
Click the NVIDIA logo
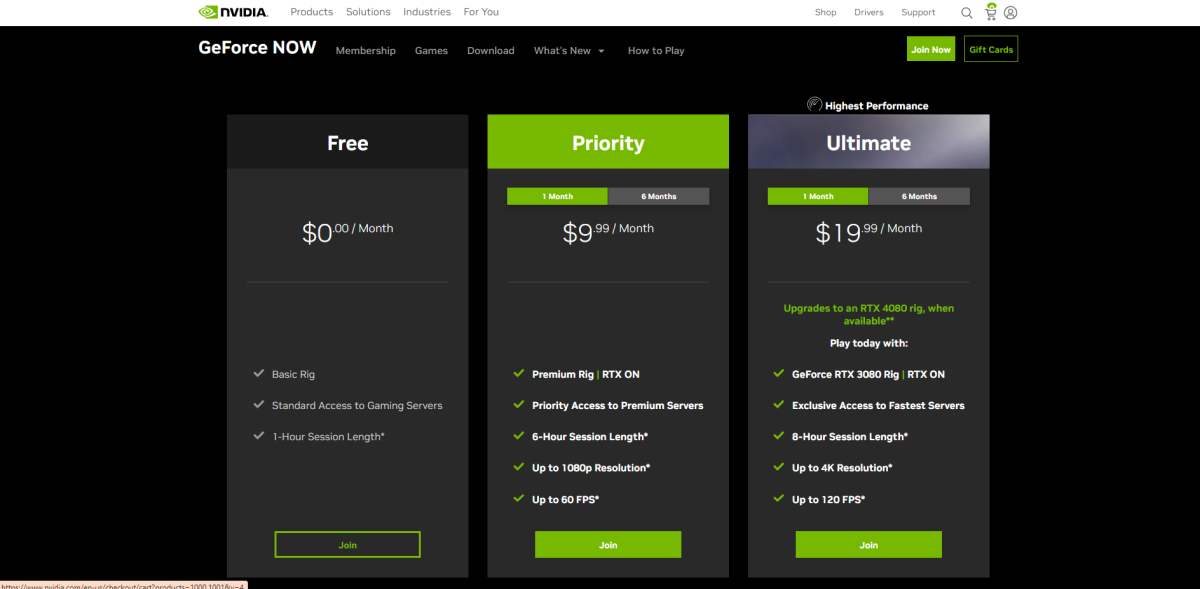pyautogui.click(x=233, y=12)
